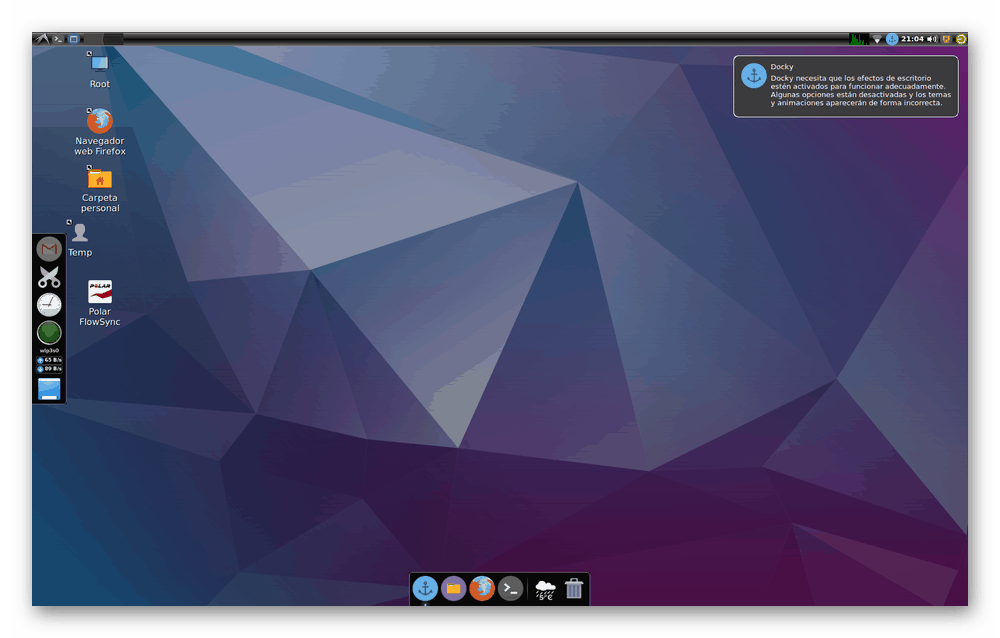Launch Navegador web Firefox from desktop
1000x638 pixels.
[99, 132]
